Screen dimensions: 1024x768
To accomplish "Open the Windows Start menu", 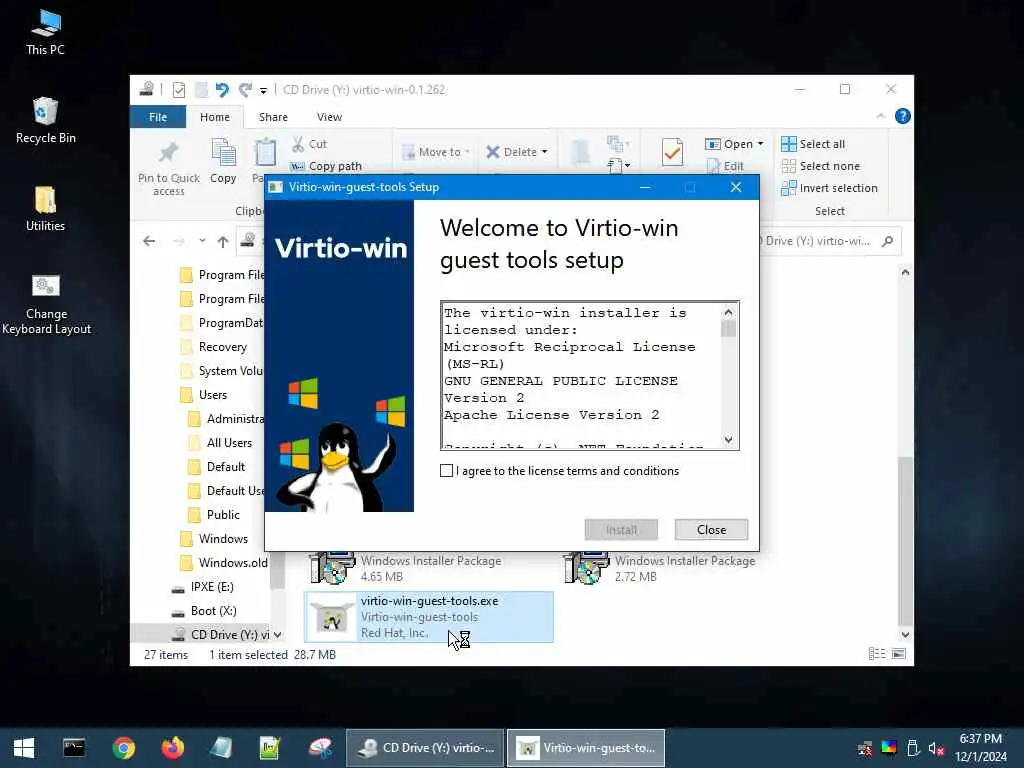I will click(24, 748).
